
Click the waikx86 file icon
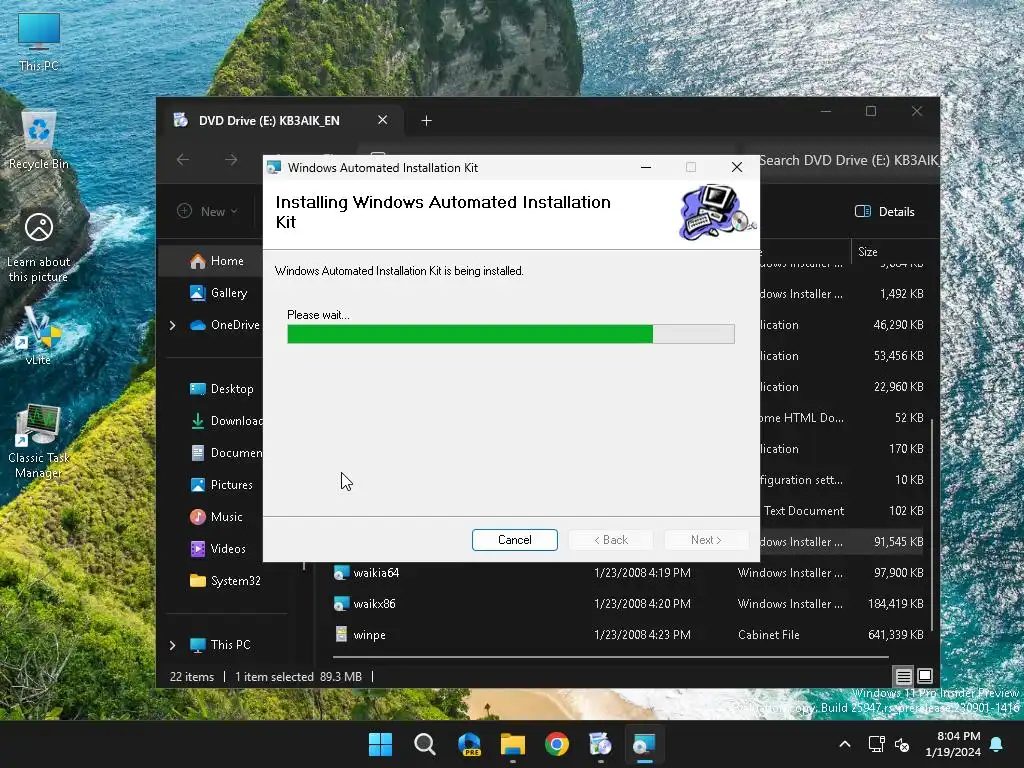click(x=341, y=604)
